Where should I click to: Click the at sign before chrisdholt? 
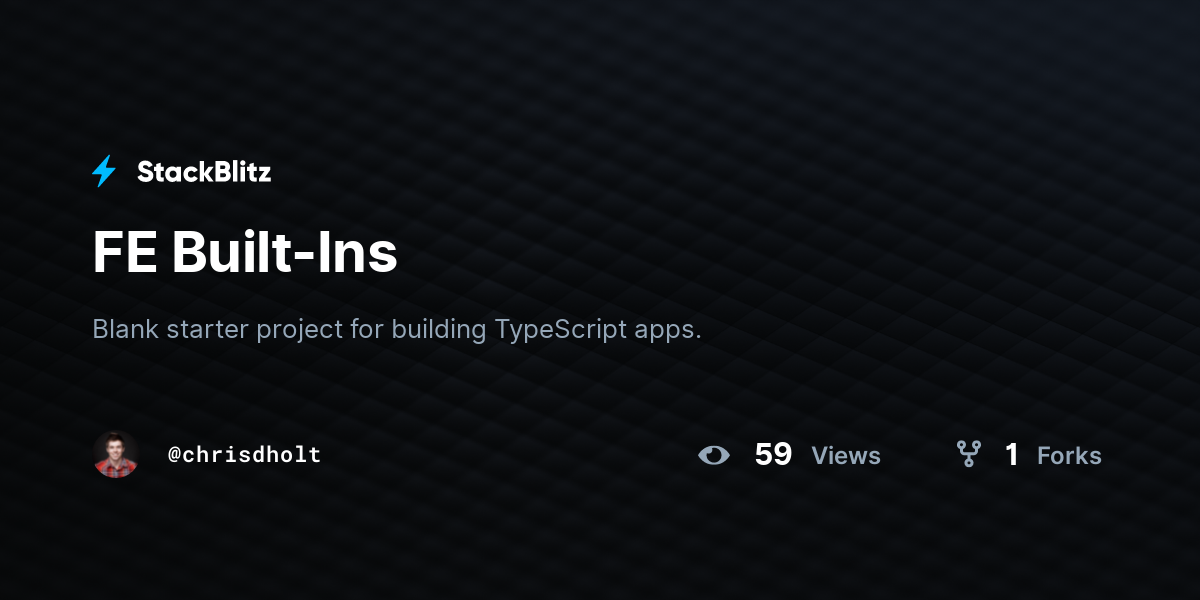tap(174, 455)
